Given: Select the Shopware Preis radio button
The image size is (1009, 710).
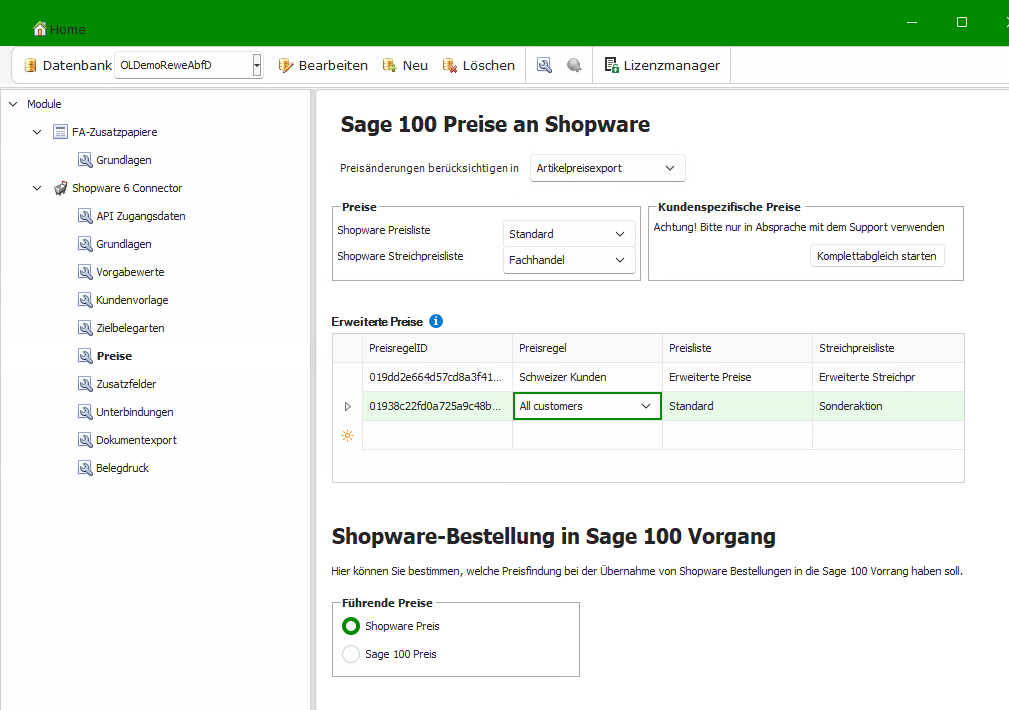Looking at the screenshot, I should click(351, 626).
